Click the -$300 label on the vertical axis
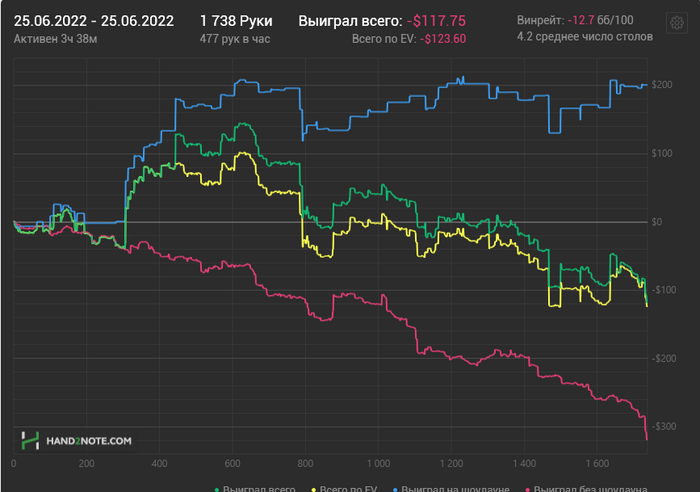Image resolution: width=700 pixels, height=492 pixels. tap(664, 426)
